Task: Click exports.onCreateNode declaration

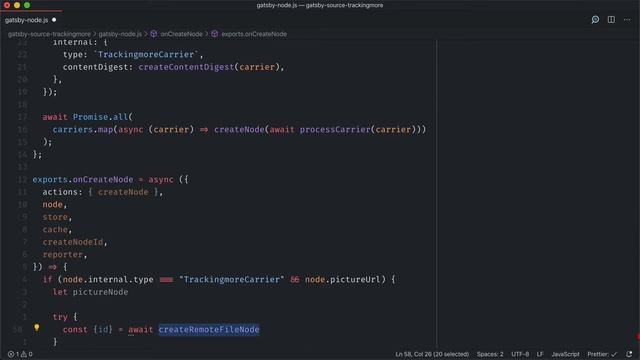Action: (x=83, y=180)
